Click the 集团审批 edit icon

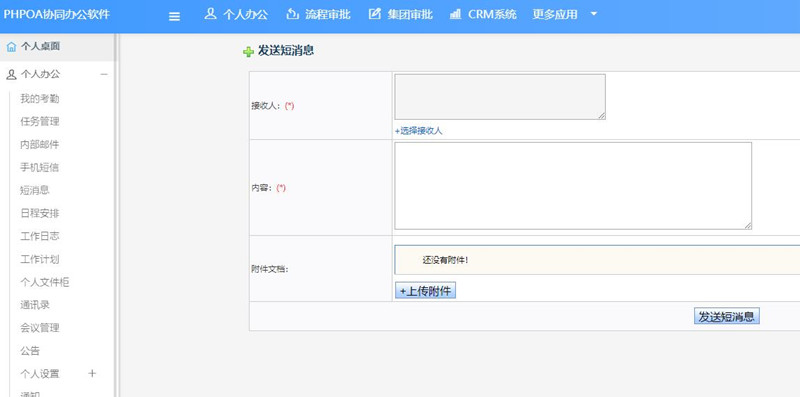pos(374,14)
